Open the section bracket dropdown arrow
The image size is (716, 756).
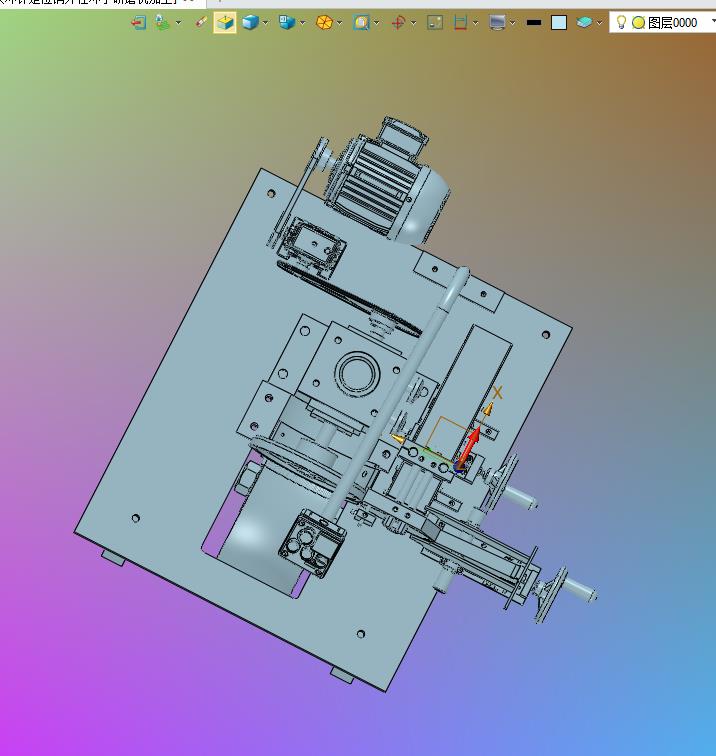pyautogui.click(x=475, y=23)
